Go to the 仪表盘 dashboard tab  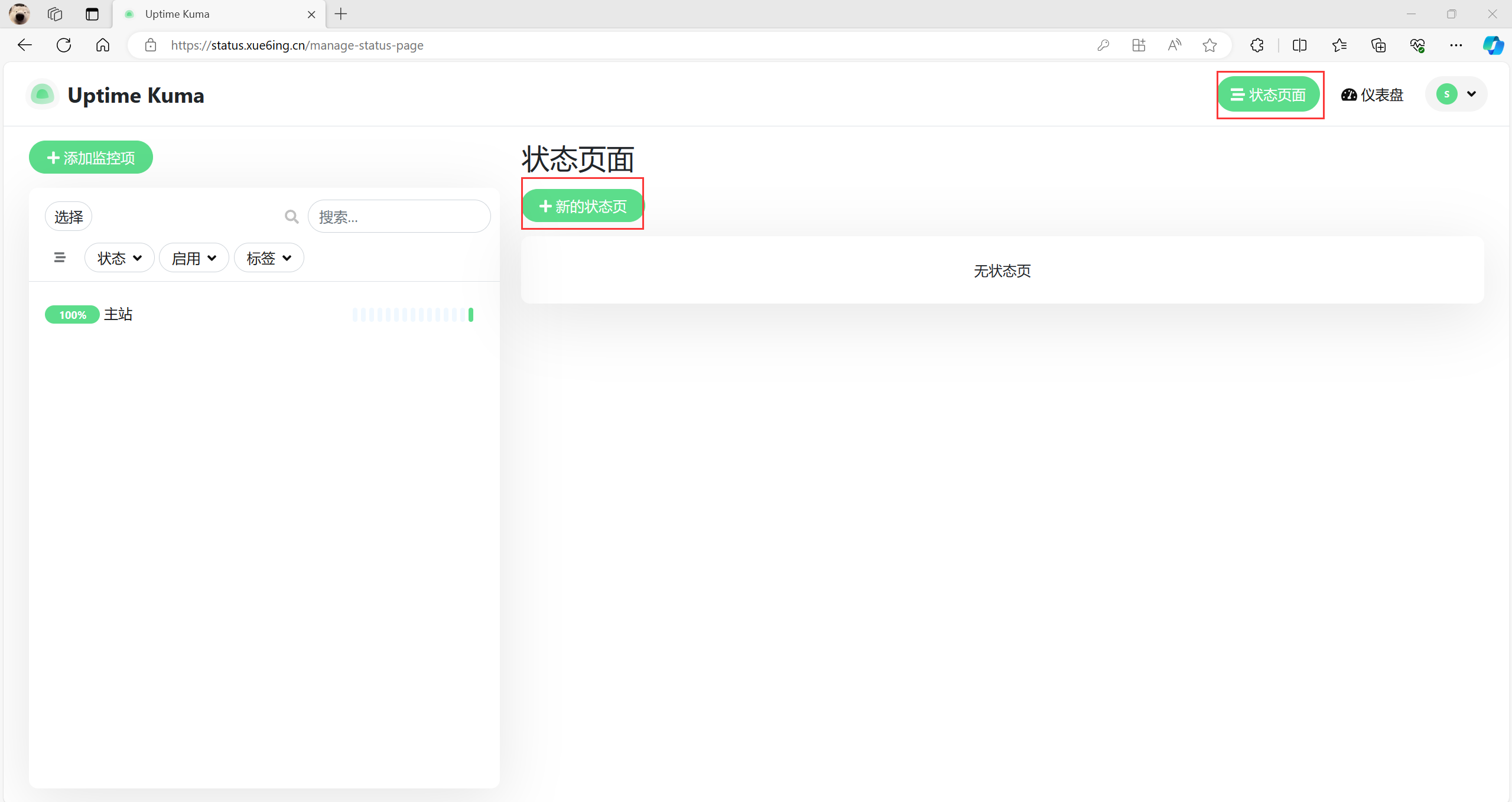1372,94
